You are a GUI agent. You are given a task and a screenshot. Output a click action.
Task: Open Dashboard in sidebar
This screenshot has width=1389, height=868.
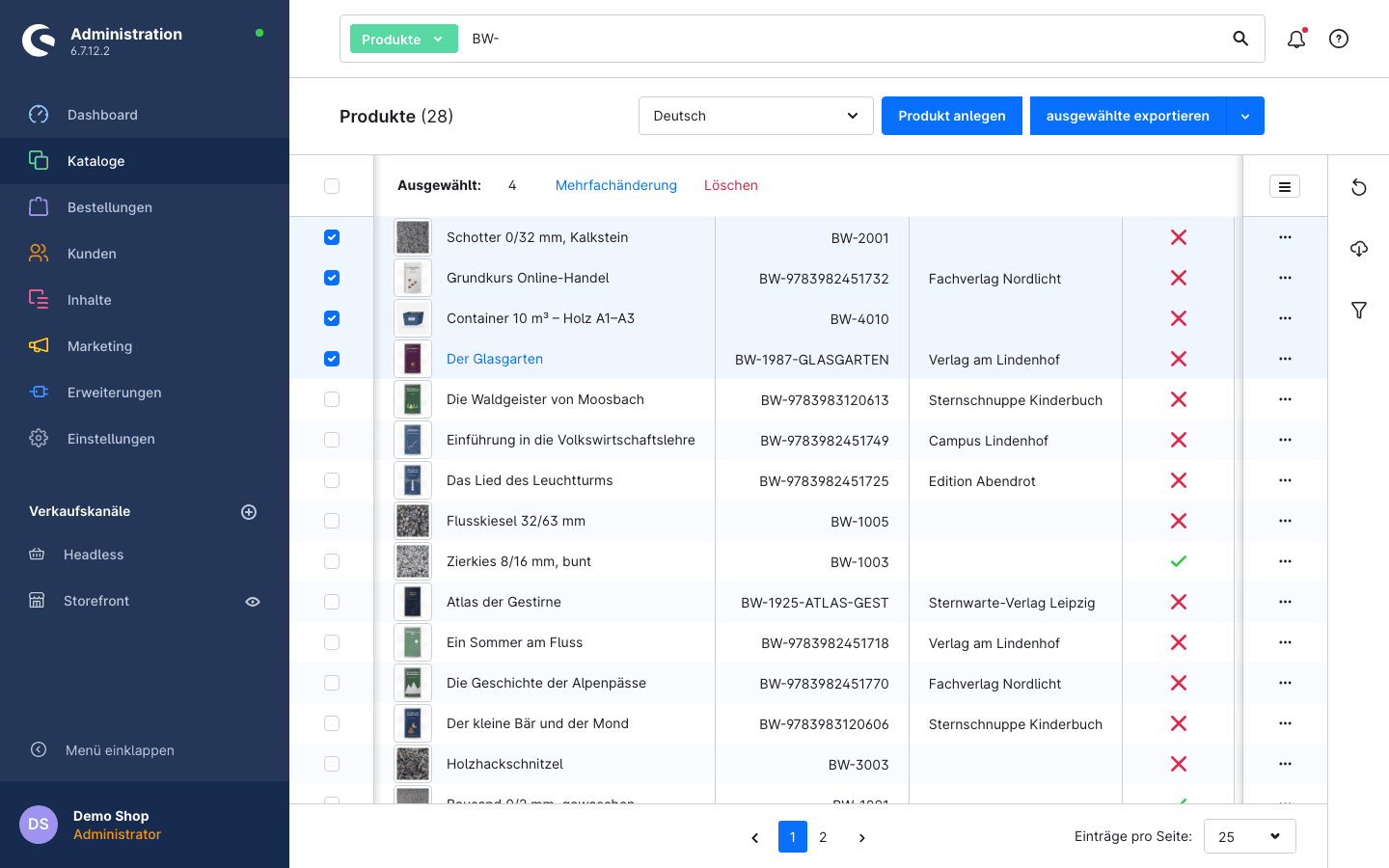click(x=145, y=115)
